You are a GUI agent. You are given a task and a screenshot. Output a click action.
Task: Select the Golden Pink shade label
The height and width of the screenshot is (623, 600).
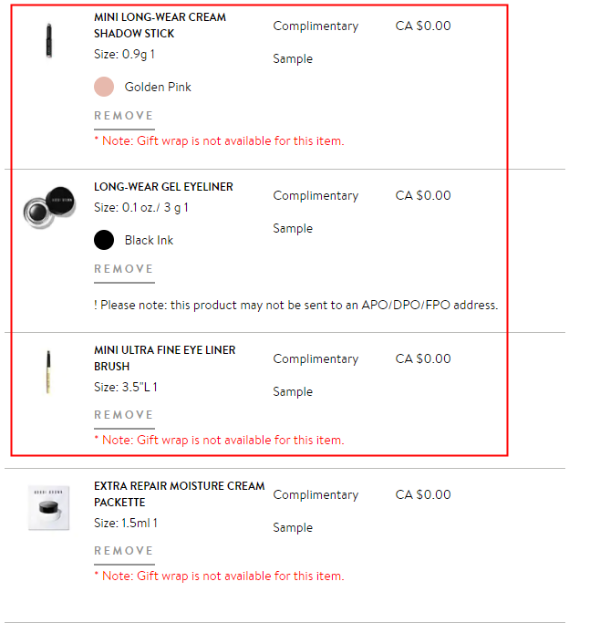(158, 87)
